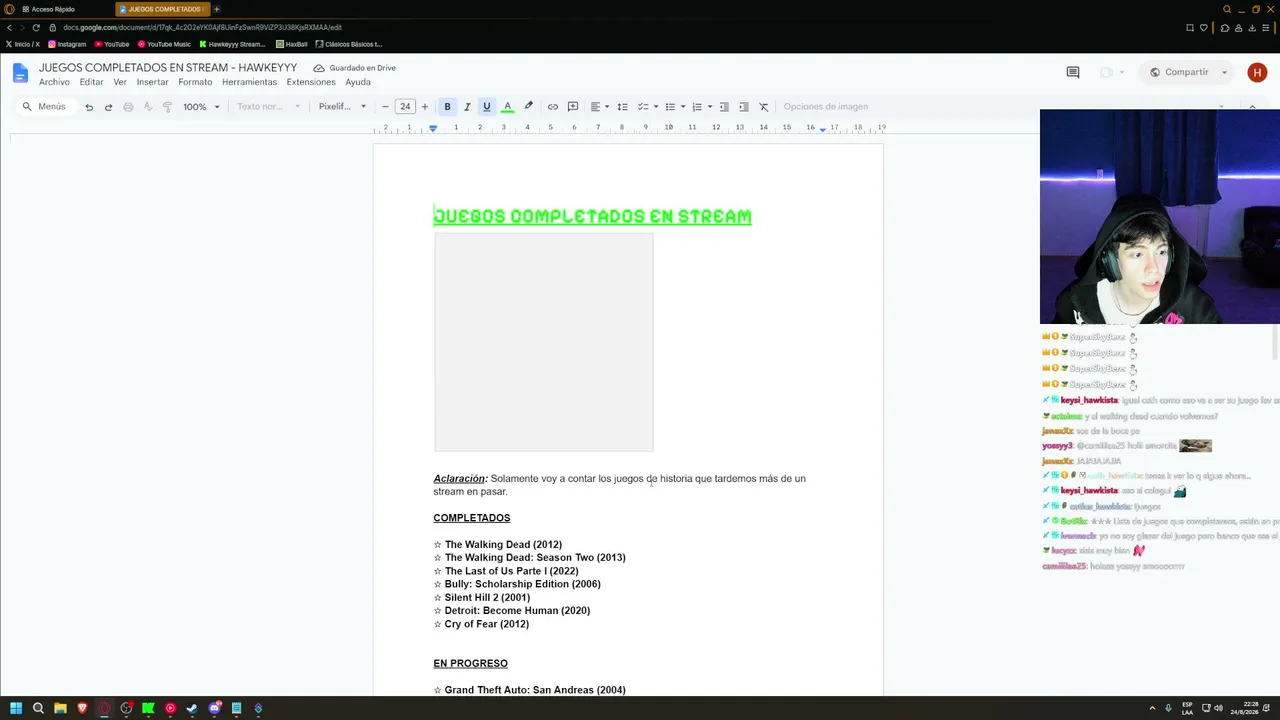Screen dimensions: 1280x720
Task: Open a new browser tab
Action: click(216, 9)
